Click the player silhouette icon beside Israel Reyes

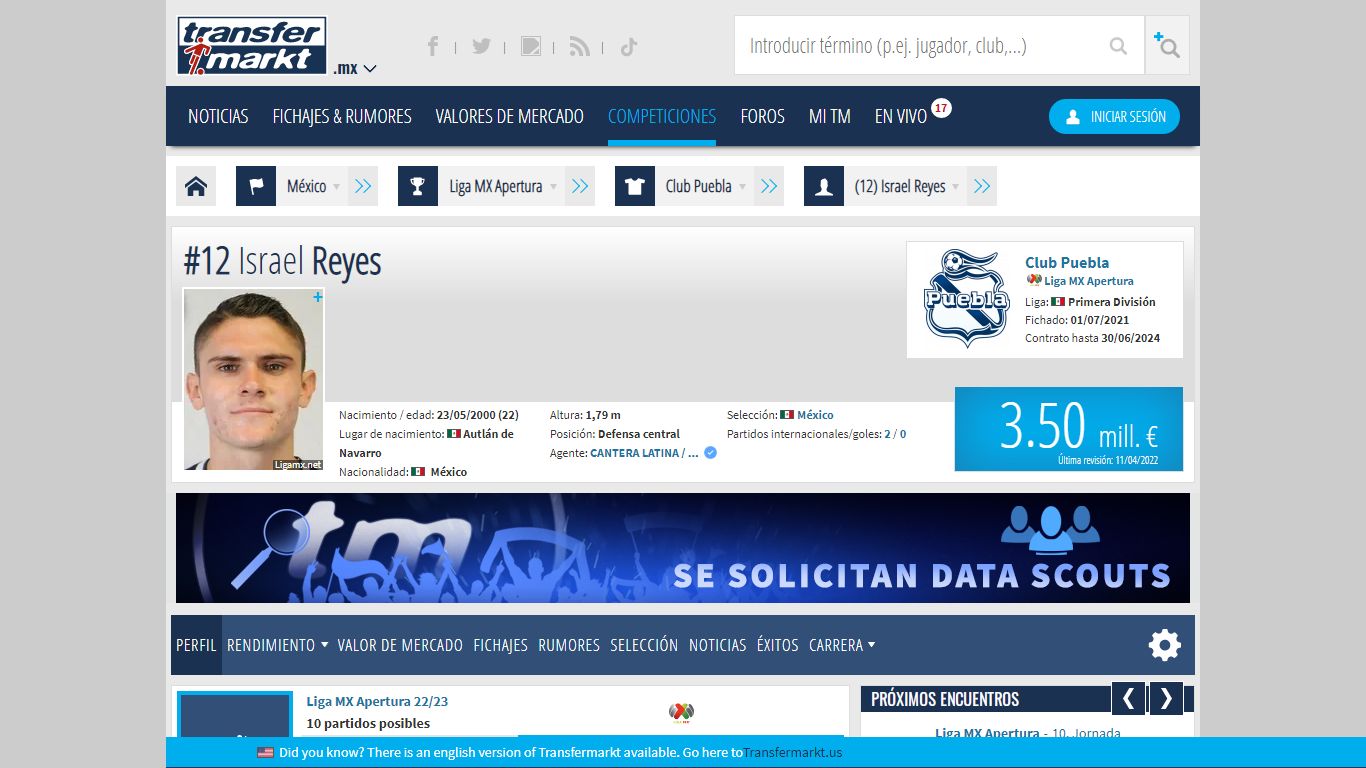coord(824,186)
